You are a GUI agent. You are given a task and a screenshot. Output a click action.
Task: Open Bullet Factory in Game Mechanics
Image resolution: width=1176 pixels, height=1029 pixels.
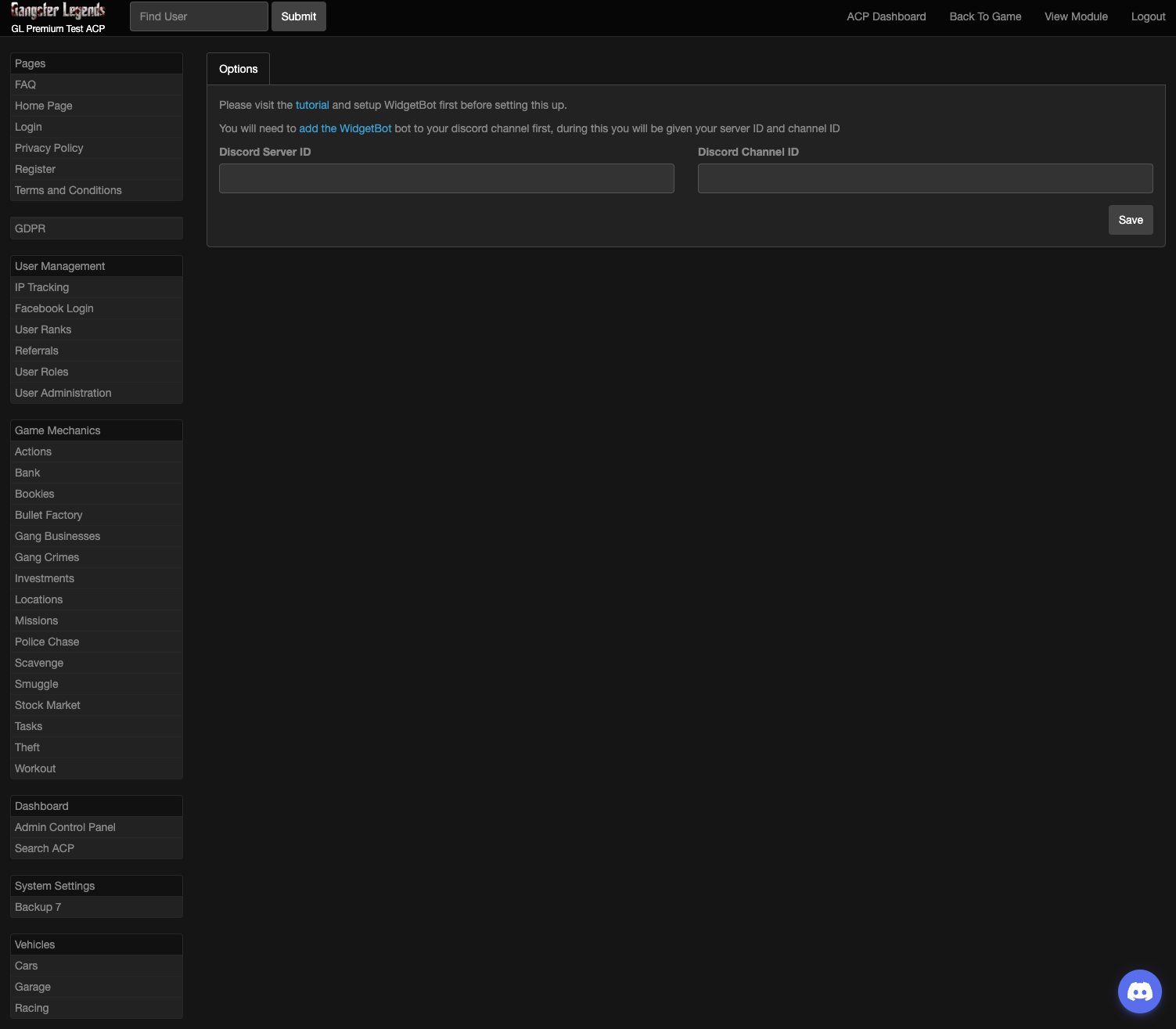pos(49,515)
